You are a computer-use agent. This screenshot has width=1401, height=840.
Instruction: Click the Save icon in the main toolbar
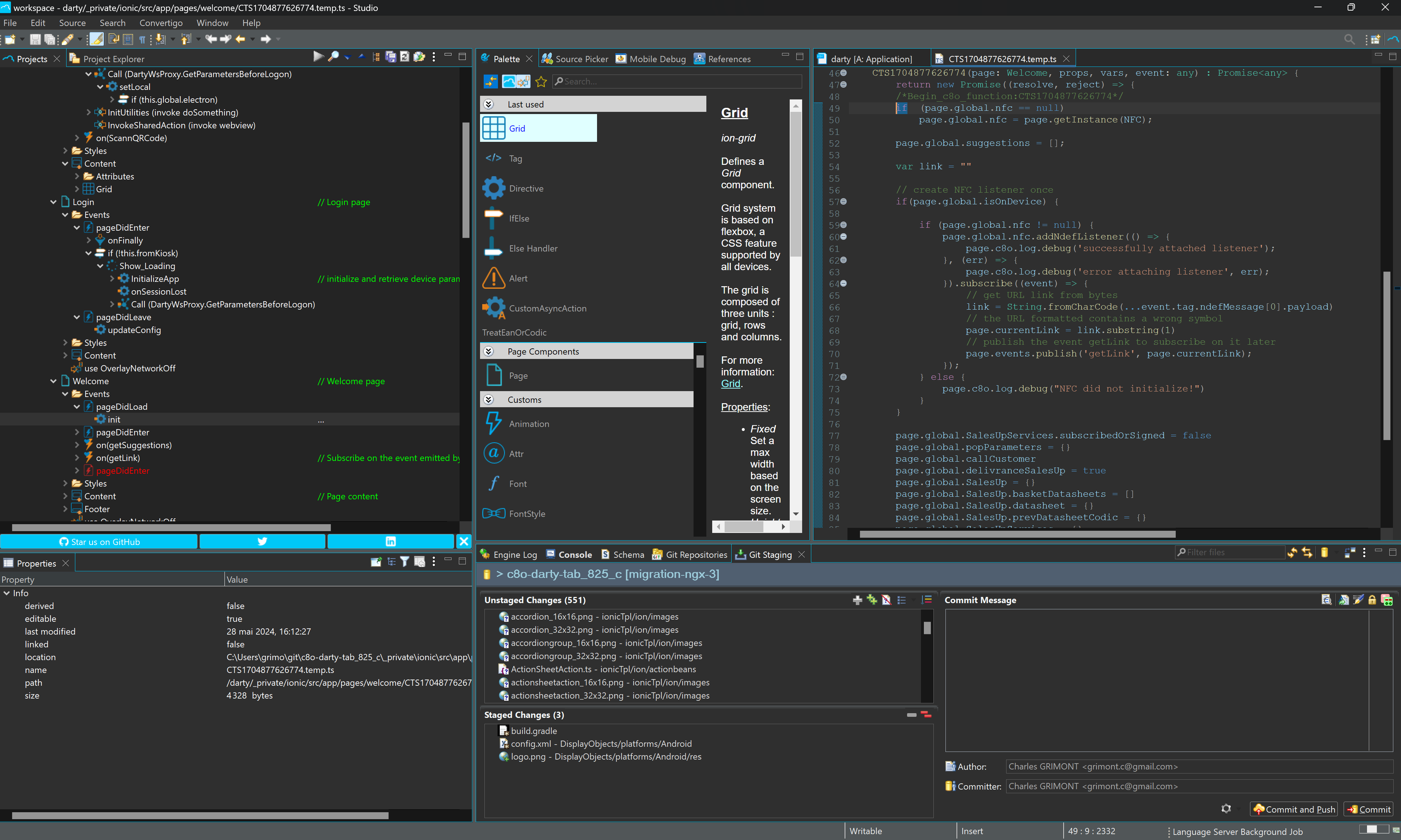35,39
